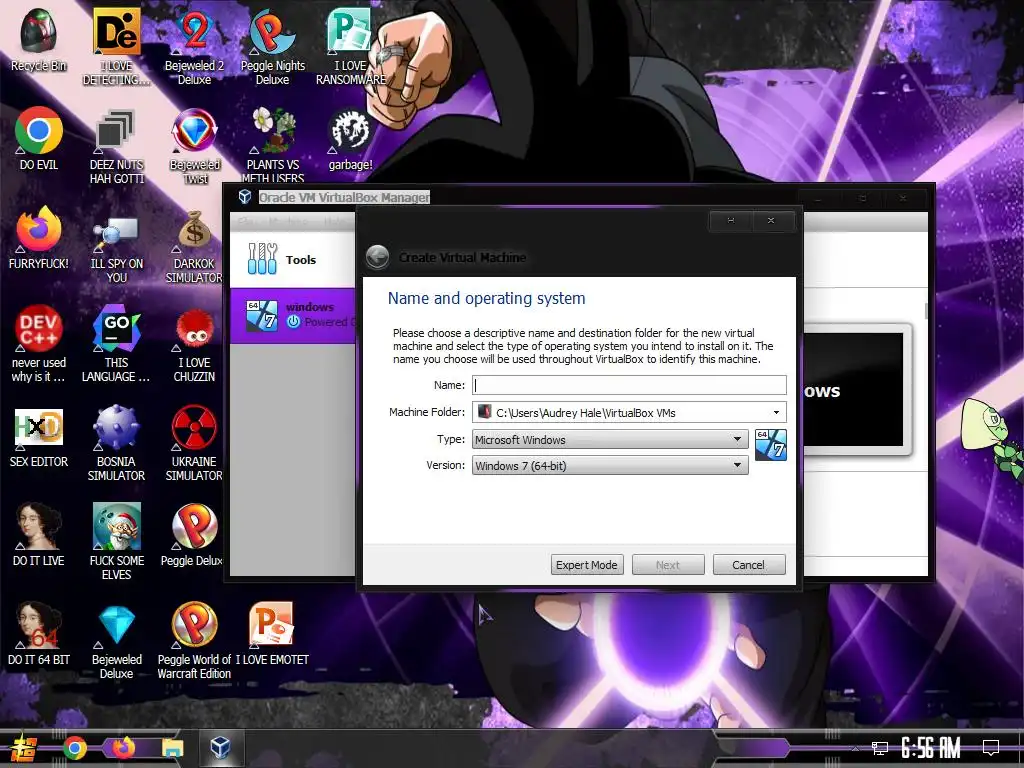
Task: Click the Name text field
Action: tap(629, 385)
